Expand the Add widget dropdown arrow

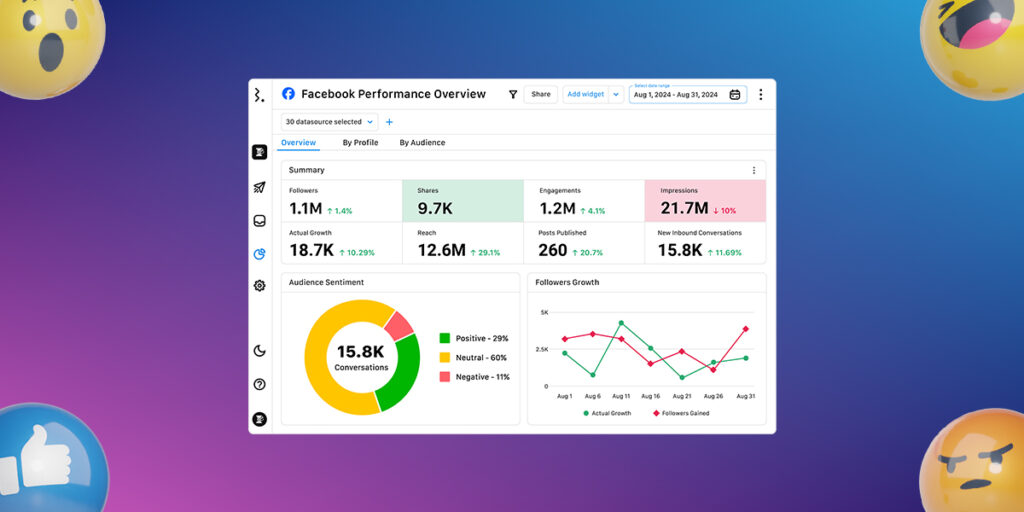click(616, 94)
